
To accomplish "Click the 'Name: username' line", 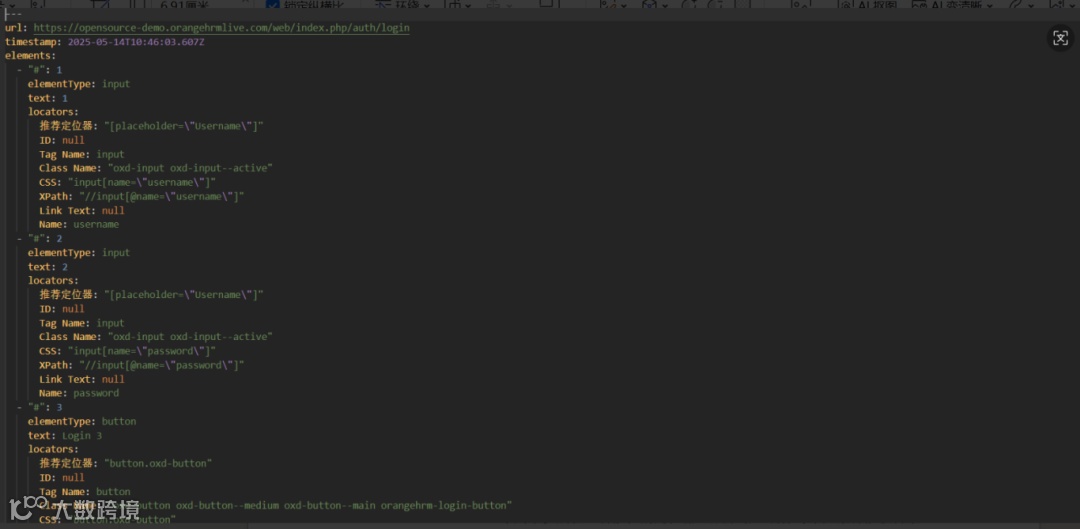I will click(79, 225).
